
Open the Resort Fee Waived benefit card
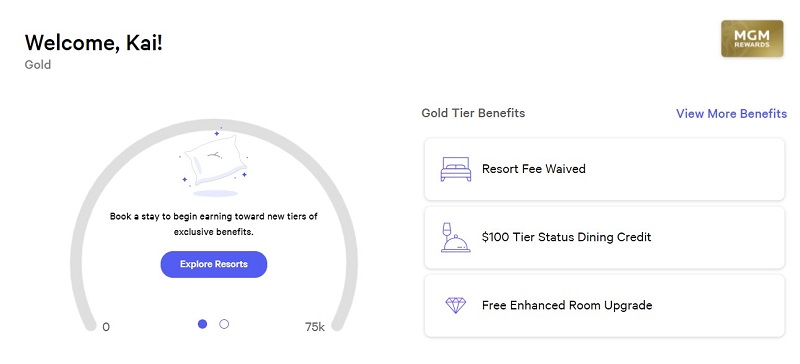(x=604, y=169)
